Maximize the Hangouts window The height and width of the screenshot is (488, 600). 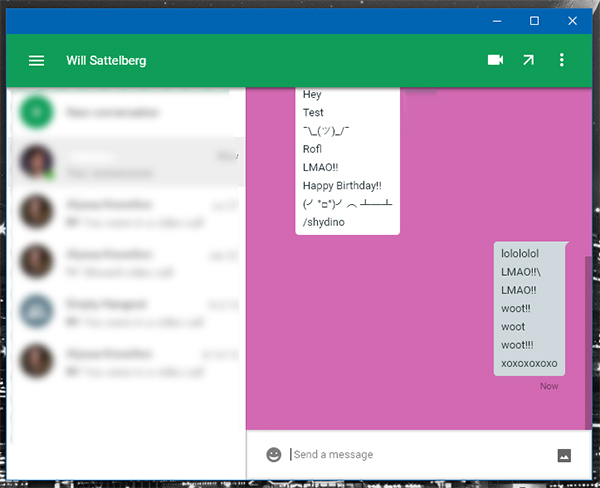point(535,20)
